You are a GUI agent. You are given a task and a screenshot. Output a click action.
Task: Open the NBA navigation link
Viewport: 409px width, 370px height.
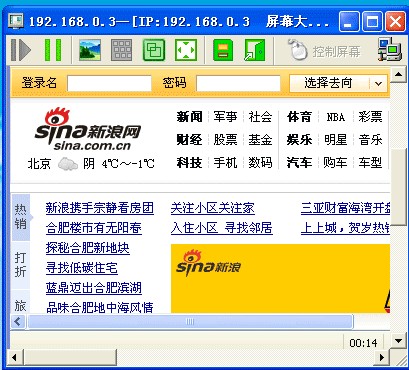tap(335, 117)
